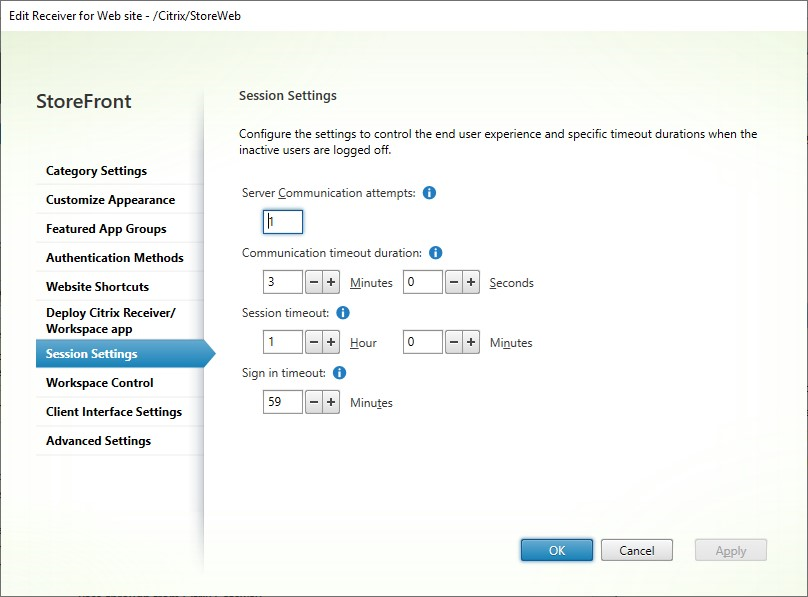
Task: Click the Sign in timeout info icon
Action: point(339,373)
